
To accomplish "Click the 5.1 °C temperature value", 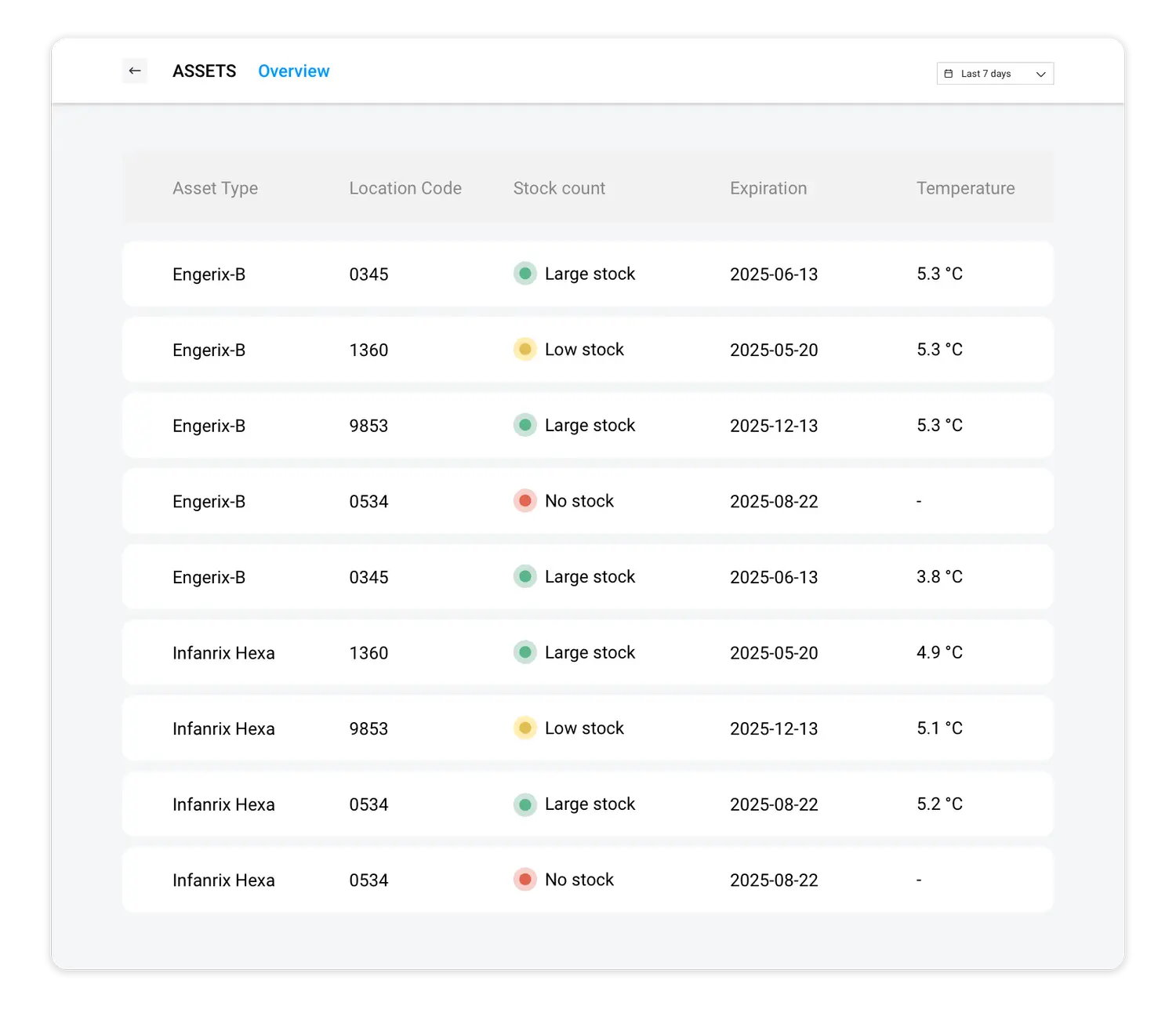I will tap(939, 728).
